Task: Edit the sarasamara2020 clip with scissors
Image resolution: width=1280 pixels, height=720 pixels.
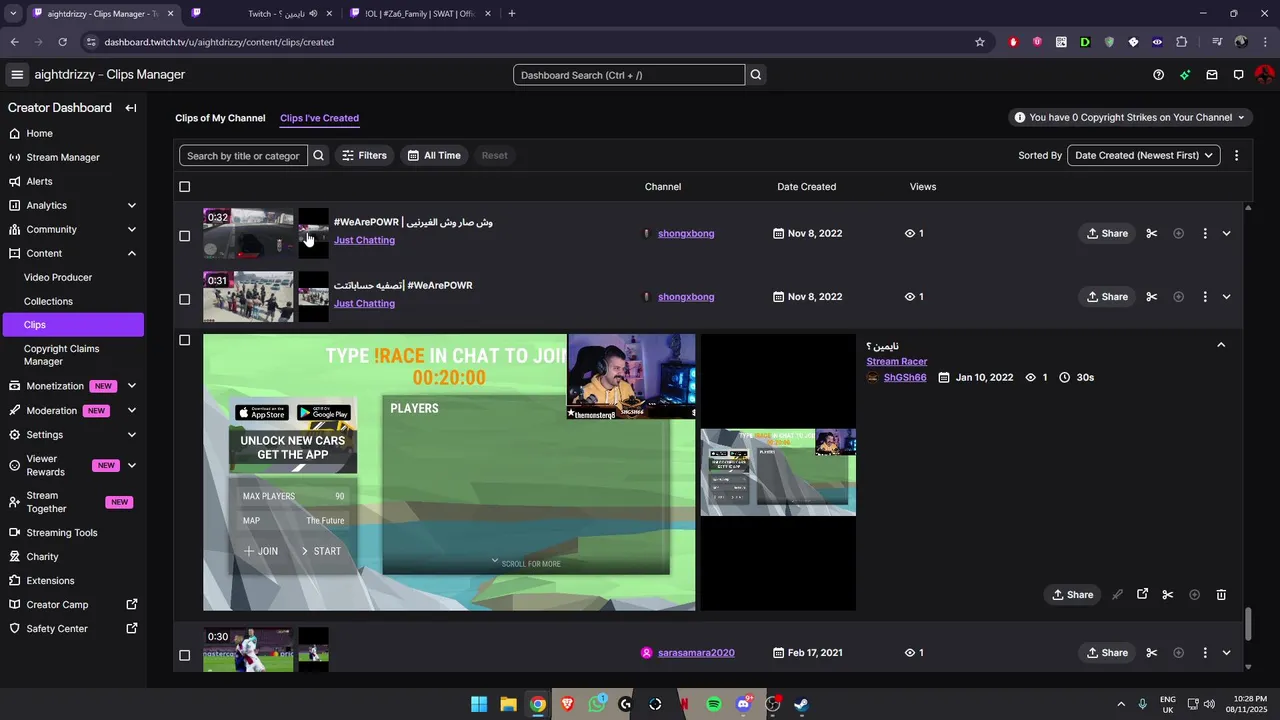Action: tap(1152, 653)
